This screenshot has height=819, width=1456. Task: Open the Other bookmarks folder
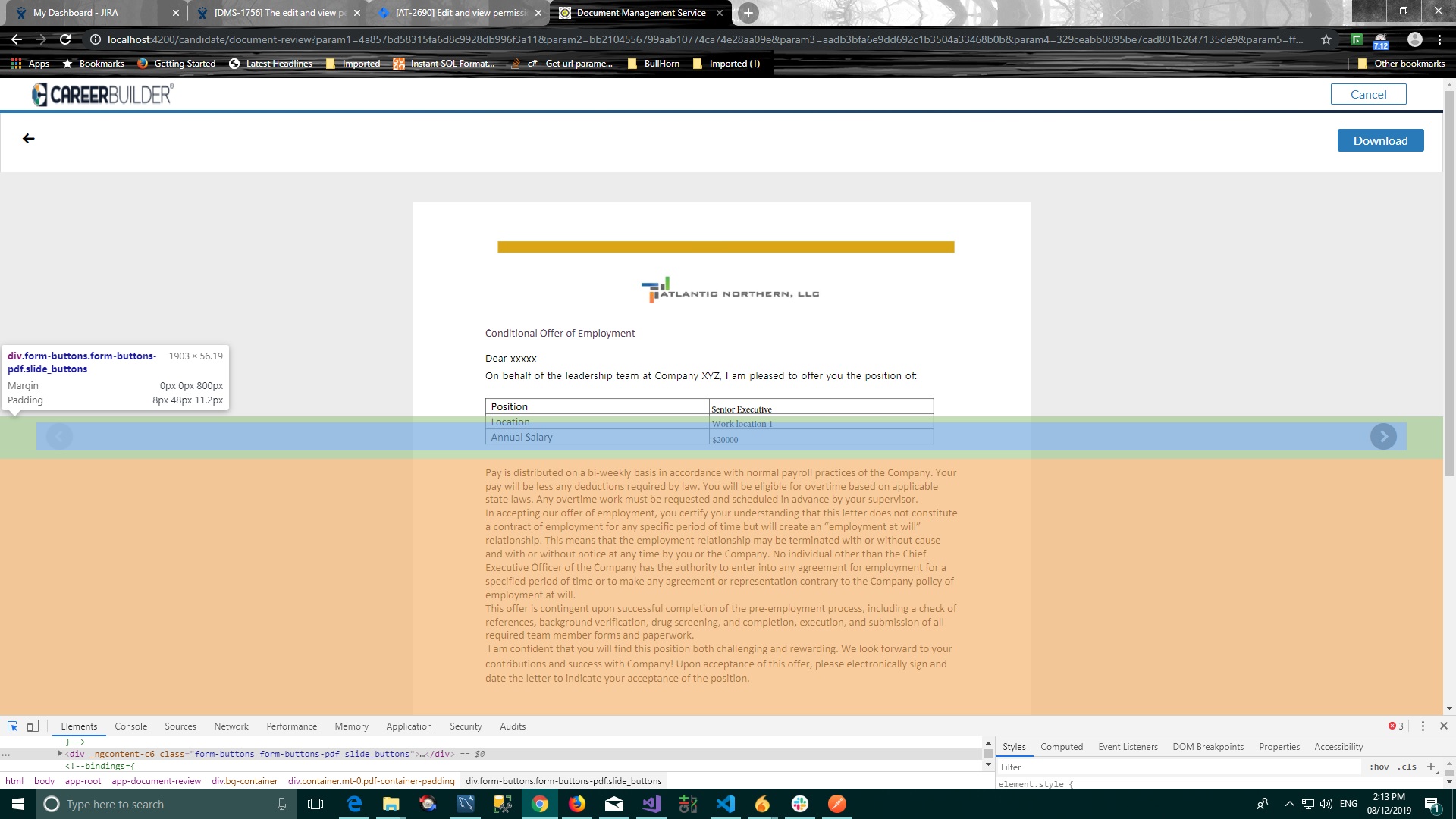[1401, 64]
